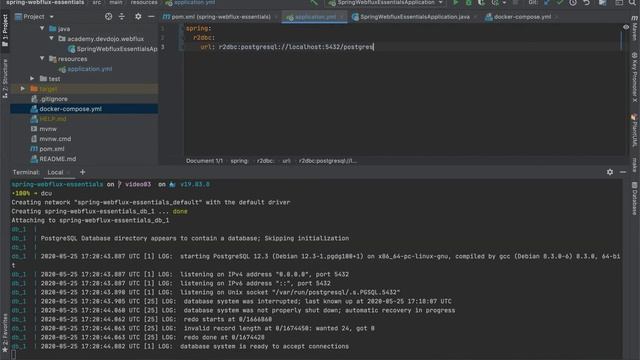Collapse all nodes in Project panel
The width and height of the screenshot is (640, 360).
[x=122, y=17]
